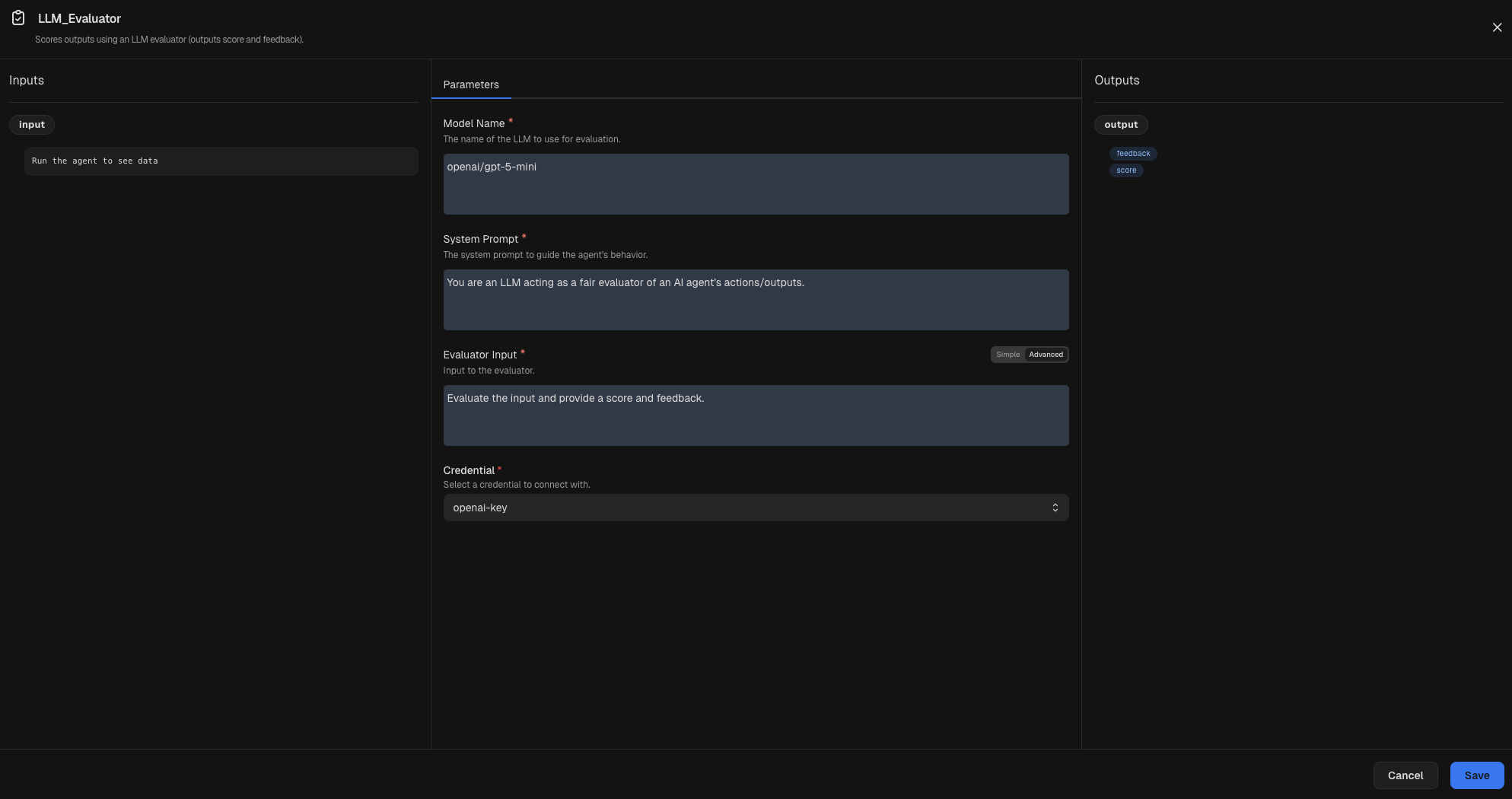
Task: Click inside the Model Name text area
Action: (x=755, y=183)
